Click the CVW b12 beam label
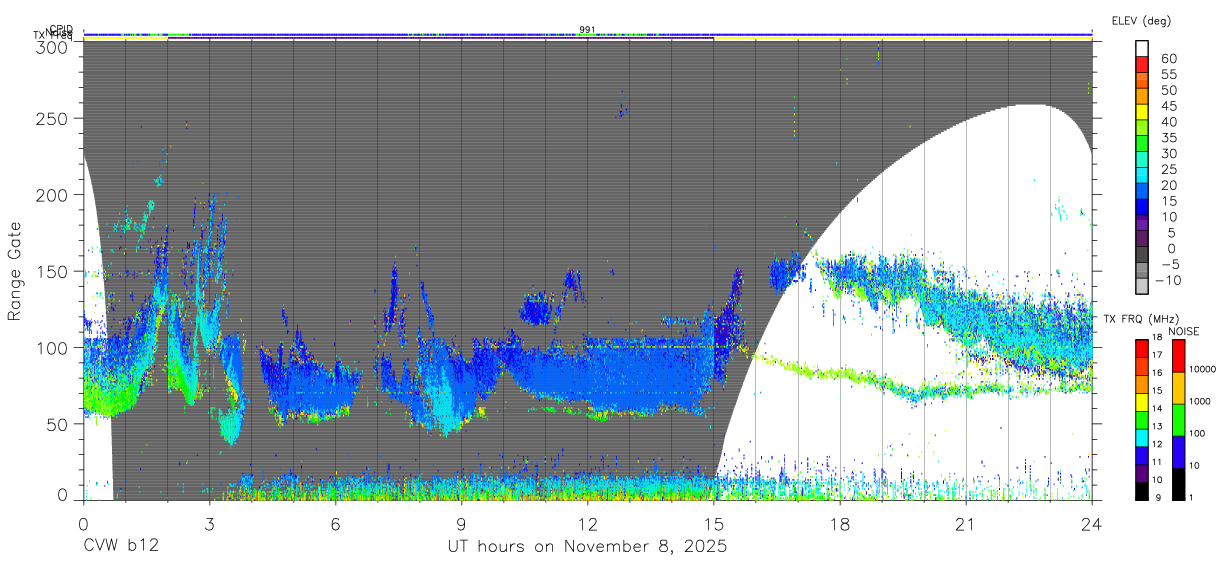The width and height of the screenshot is (1228, 567). coord(120,547)
